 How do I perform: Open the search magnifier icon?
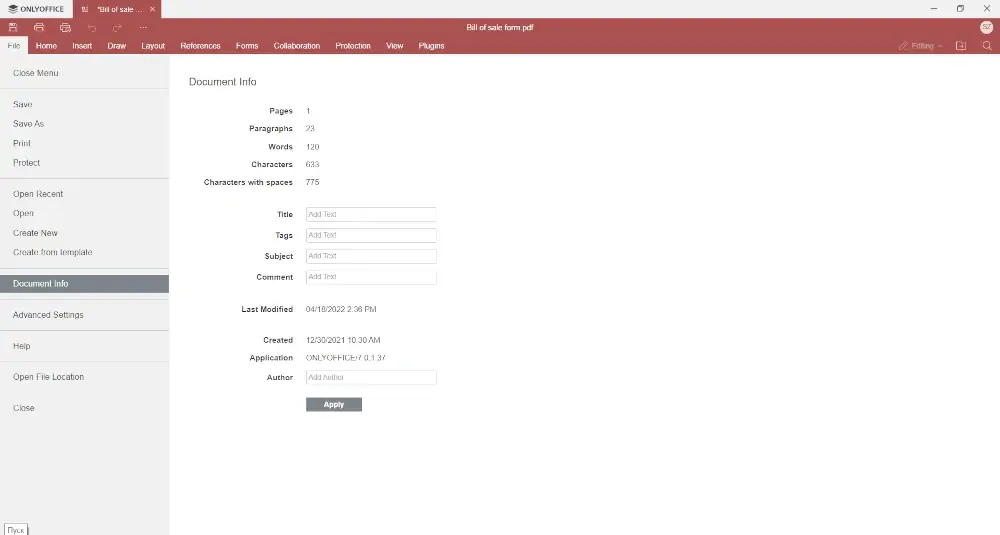pyautogui.click(x=987, y=46)
